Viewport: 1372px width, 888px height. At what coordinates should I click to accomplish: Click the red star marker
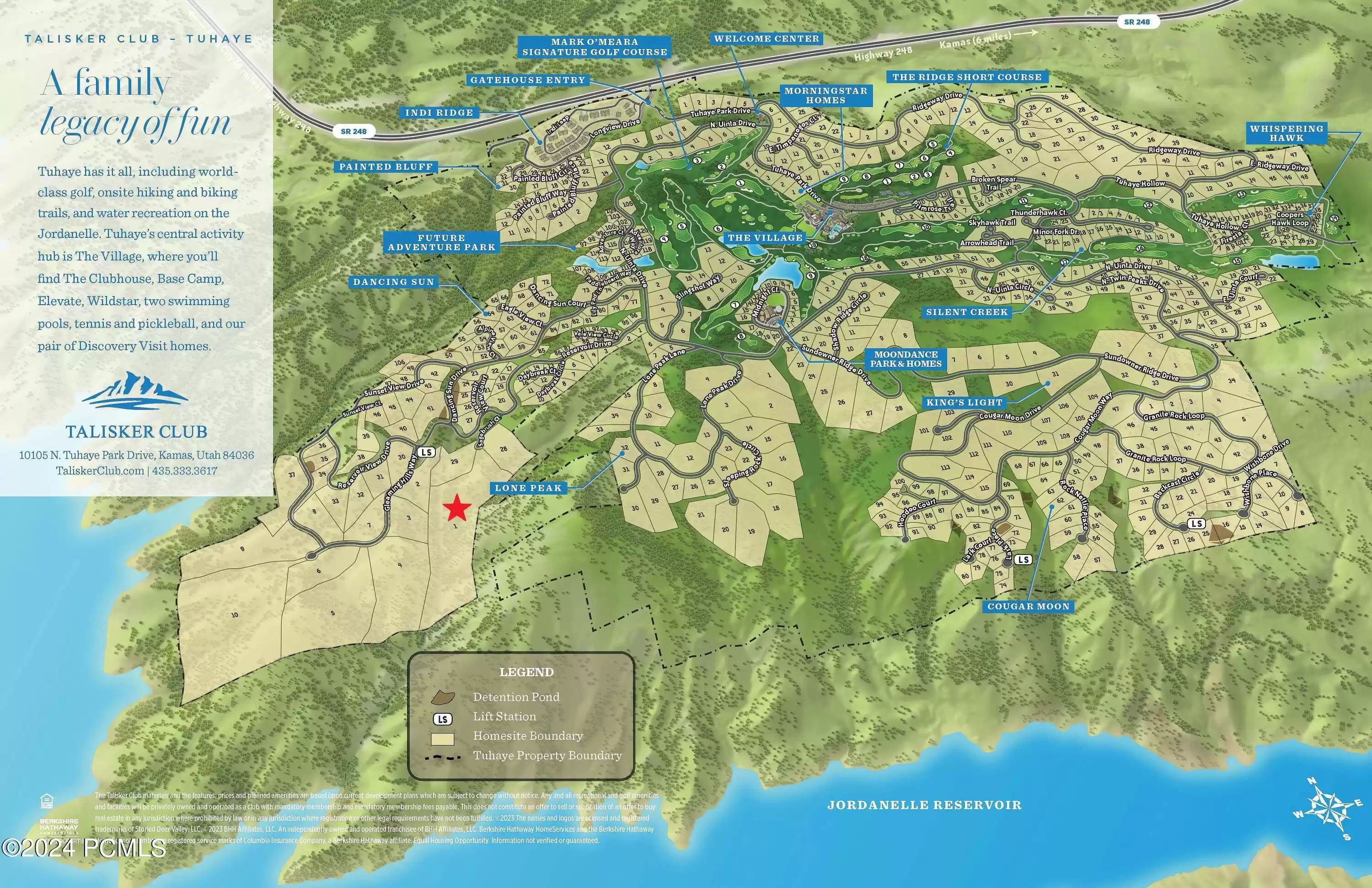pos(457,508)
